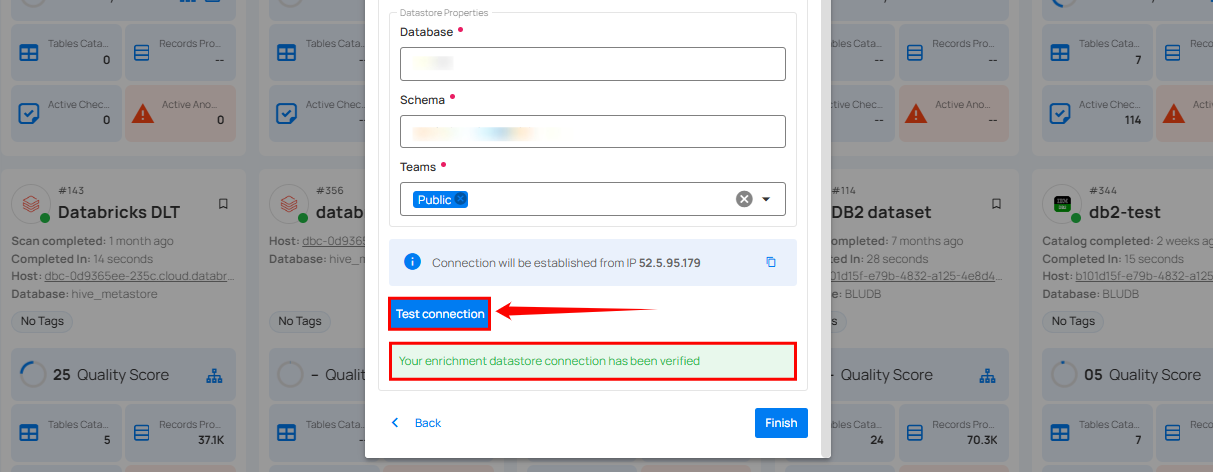This screenshot has height=472, width=1213.
Task: Click Records Profiled icon showing 37.1K
Action: tap(143, 432)
